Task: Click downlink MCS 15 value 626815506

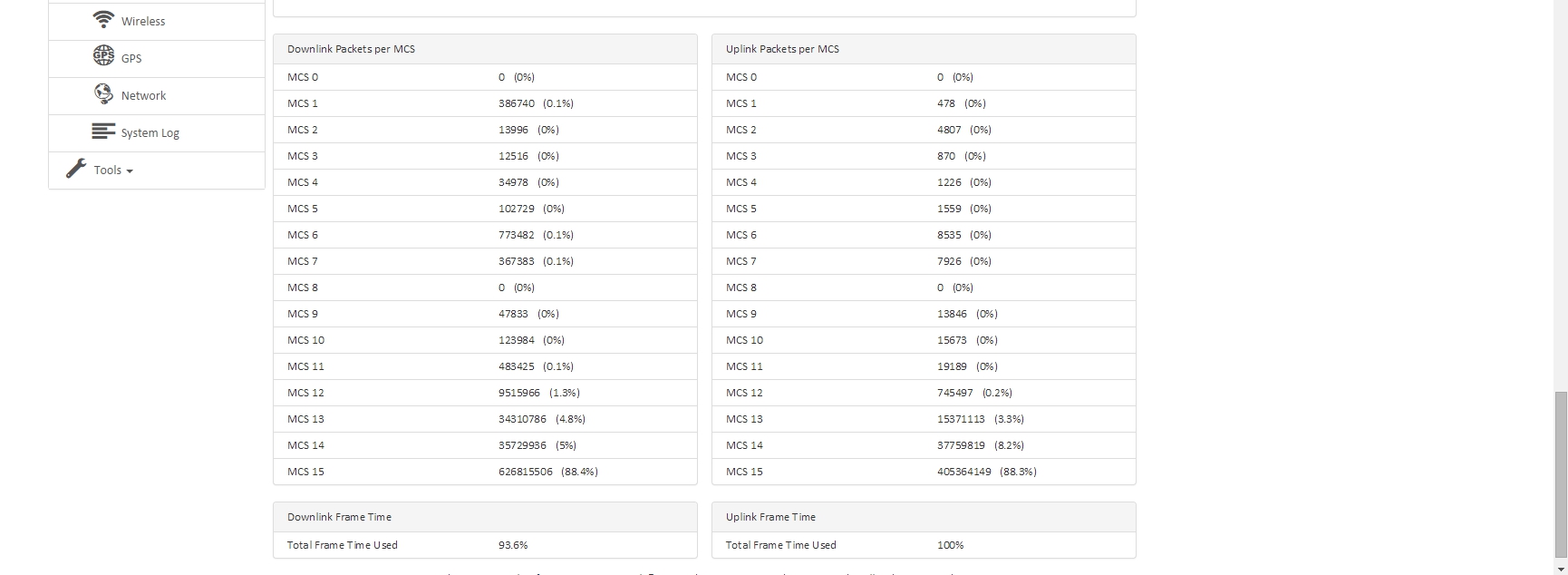Action: (x=526, y=472)
